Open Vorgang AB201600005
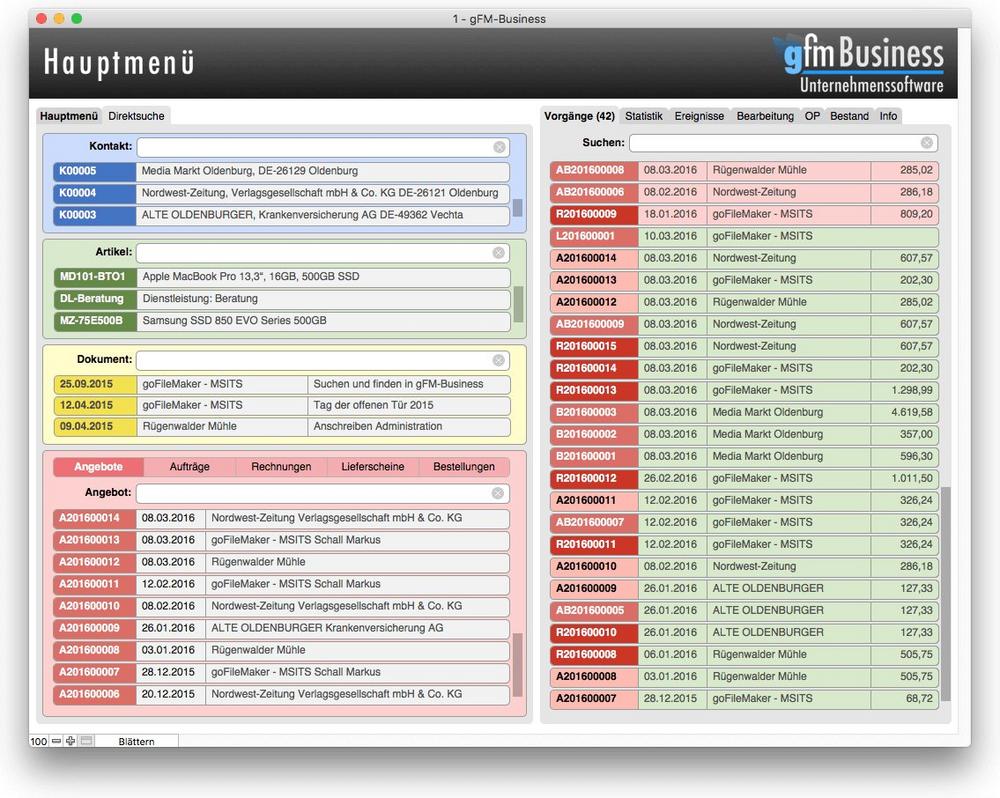The image size is (1000, 798). click(594, 610)
